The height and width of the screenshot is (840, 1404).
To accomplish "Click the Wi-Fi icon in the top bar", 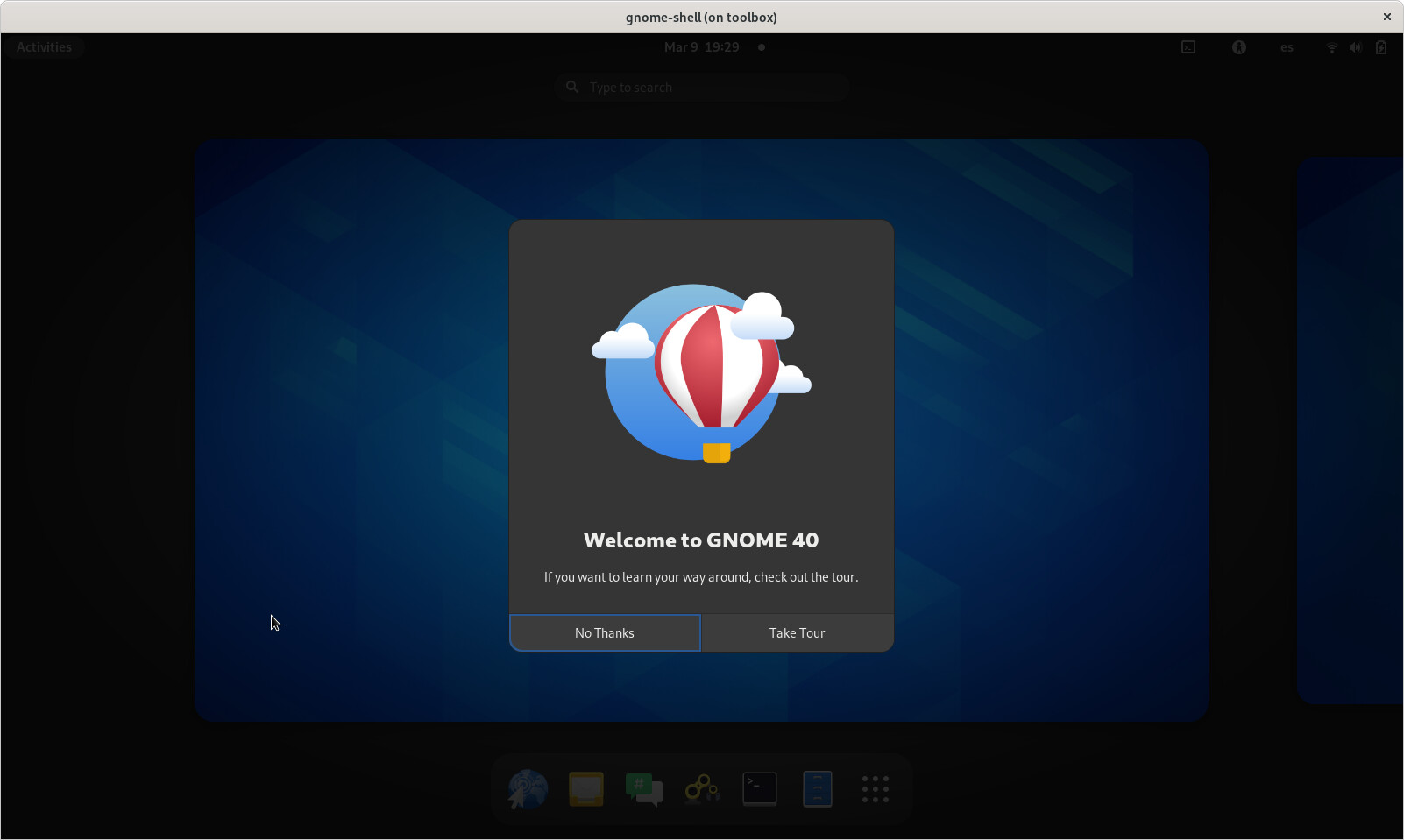I will tap(1330, 47).
